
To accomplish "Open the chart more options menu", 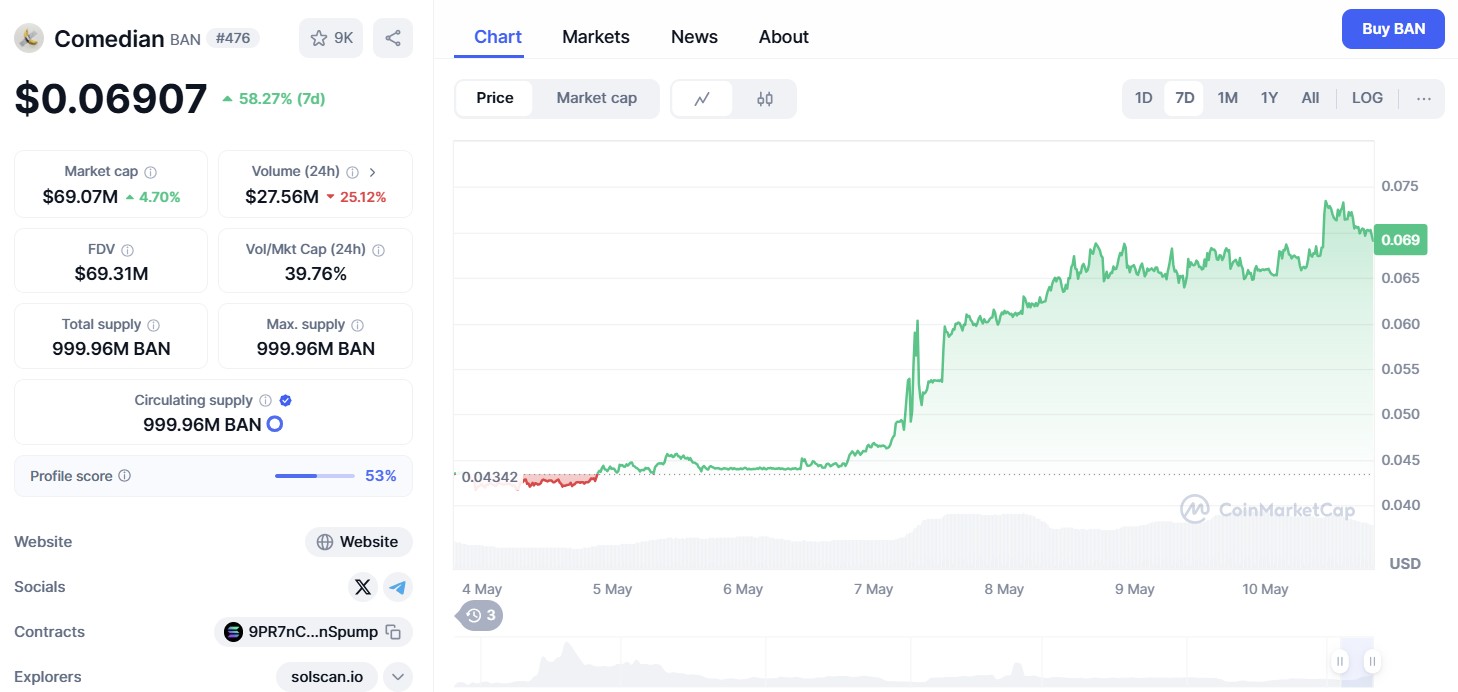I will click(1424, 98).
